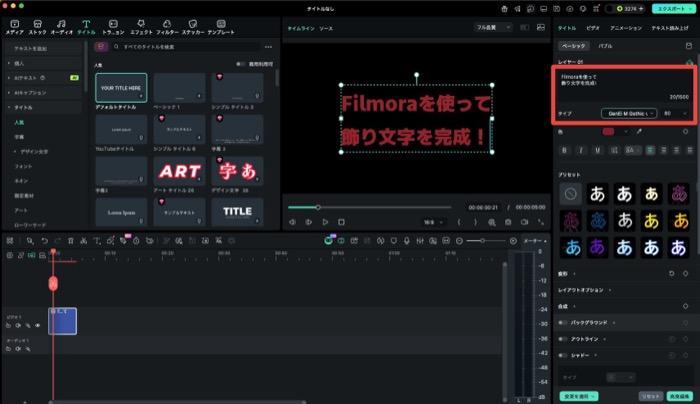The image size is (700, 404).
Task: Open the Stock (ストック) media tab
Action: point(37,27)
